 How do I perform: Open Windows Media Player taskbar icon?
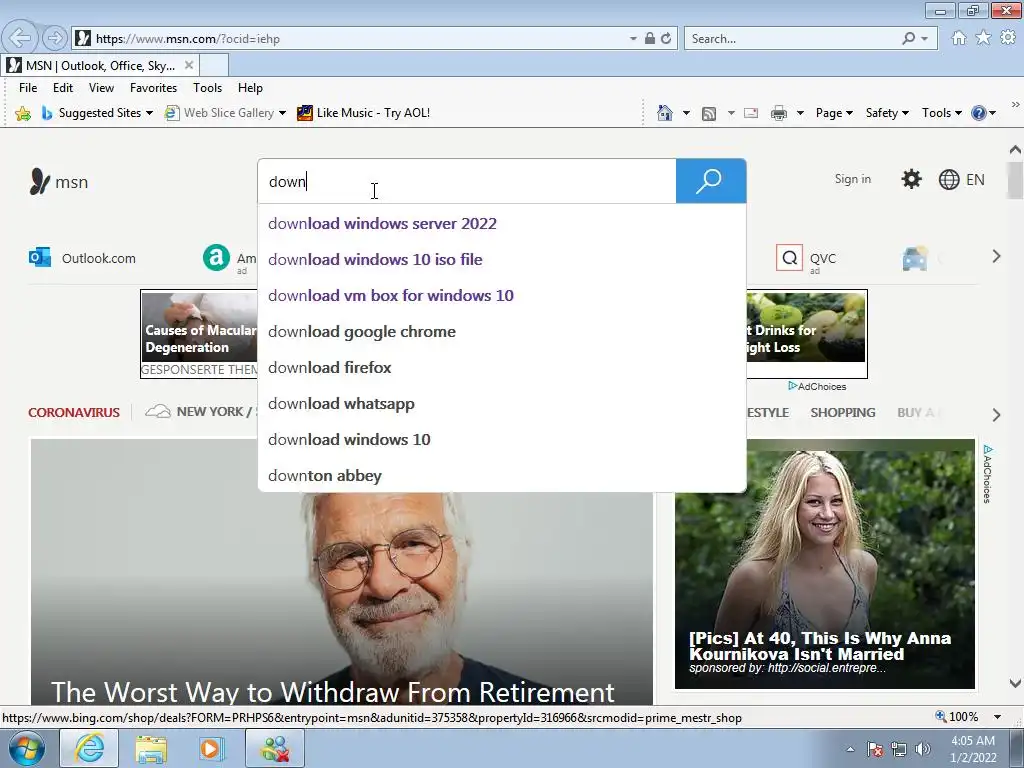tap(211, 748)
